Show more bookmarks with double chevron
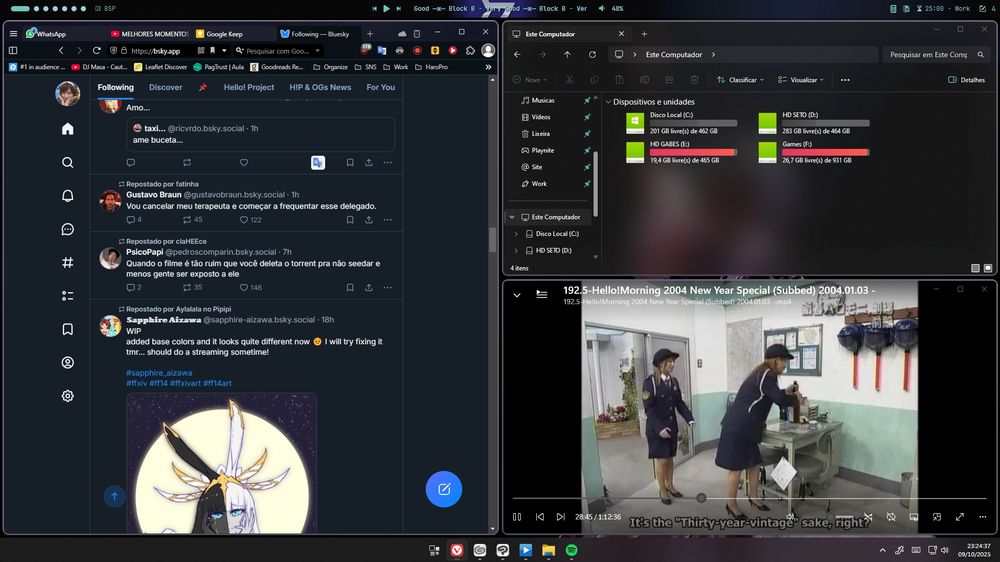The height and width of the screenshot is (562, 1000). pyautogui.click(x=489, y=67)
